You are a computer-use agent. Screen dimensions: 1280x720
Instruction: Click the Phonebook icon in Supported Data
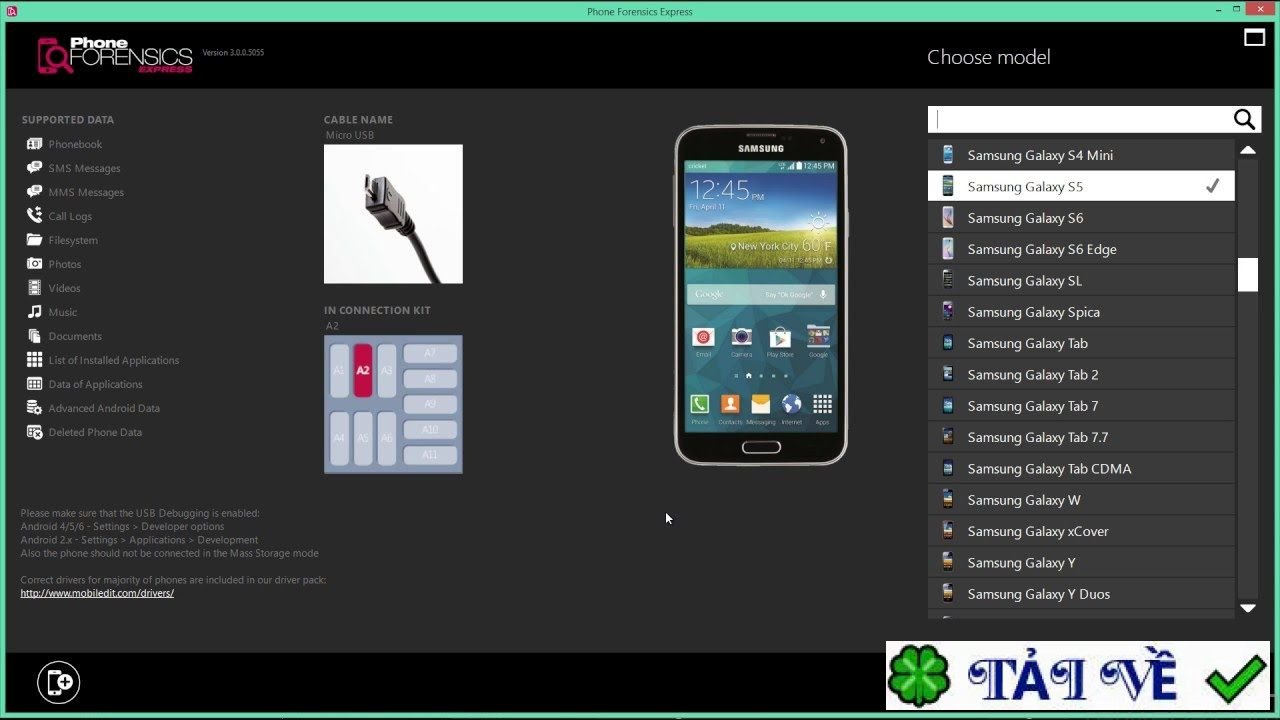click(34, 144)
